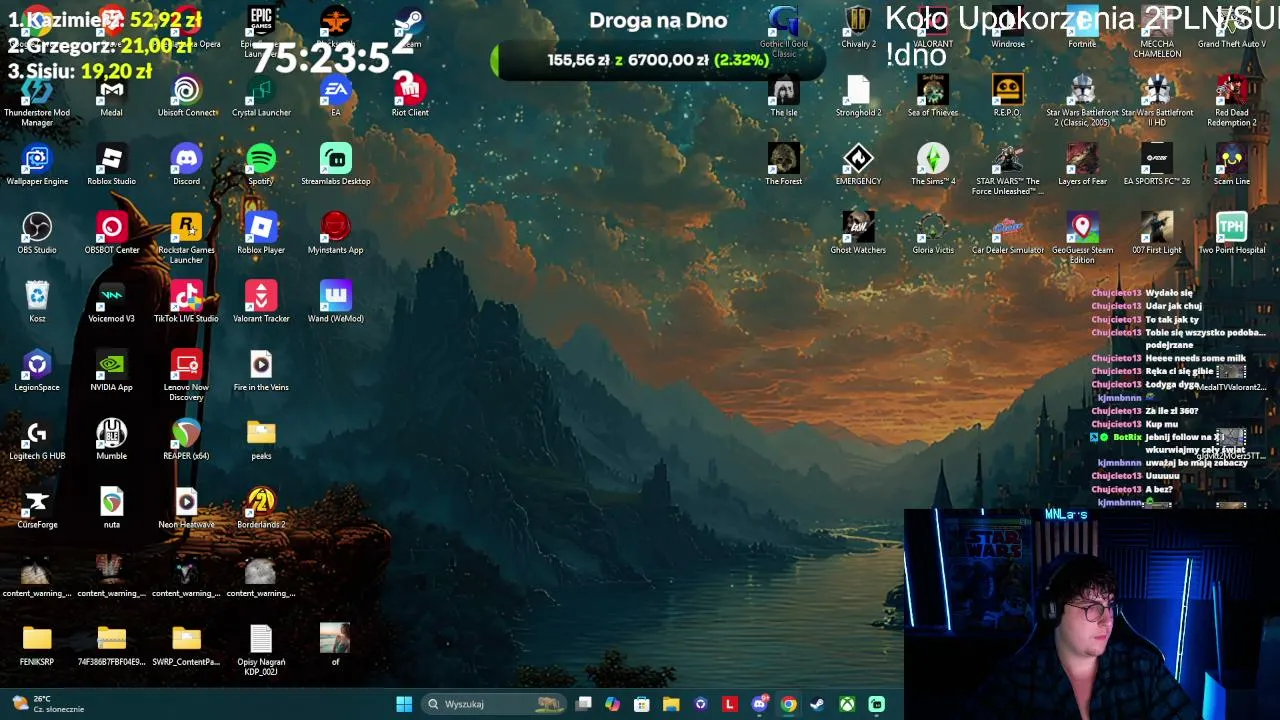Select the peaks folder
Viewport: 1280px width, 720px height.
point(261,441)
